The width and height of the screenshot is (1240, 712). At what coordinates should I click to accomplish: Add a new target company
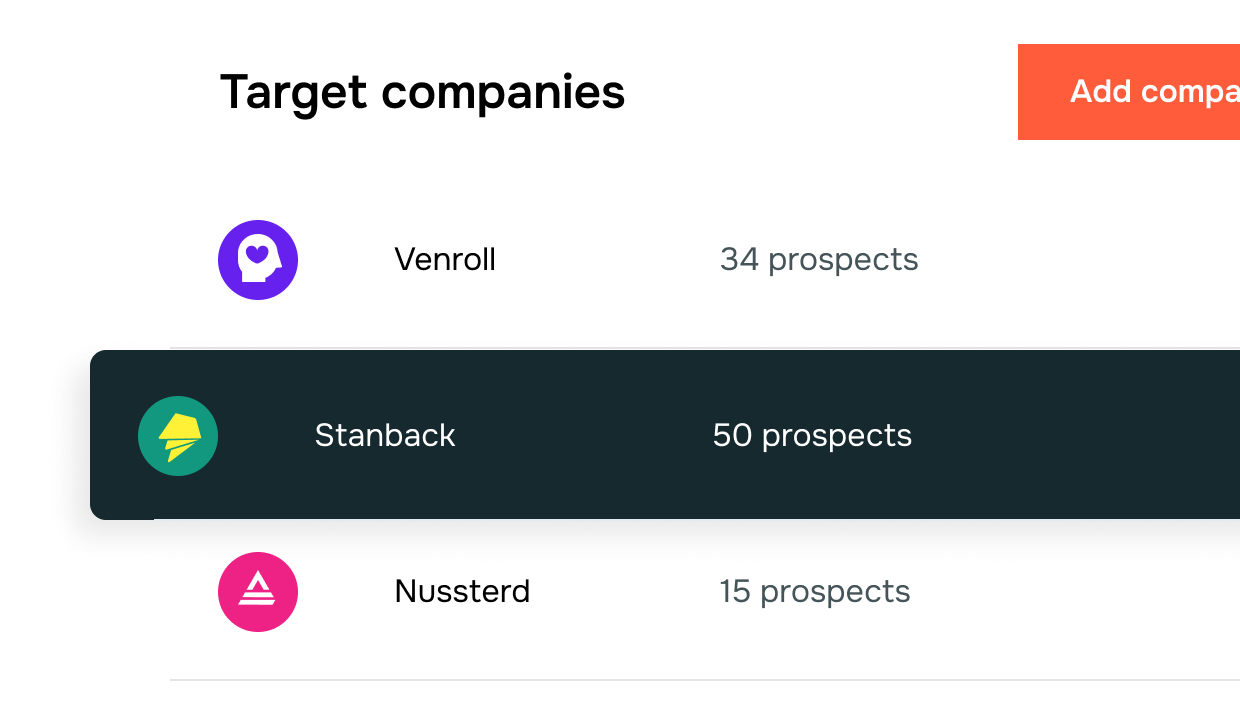(x=1129, y=92)
